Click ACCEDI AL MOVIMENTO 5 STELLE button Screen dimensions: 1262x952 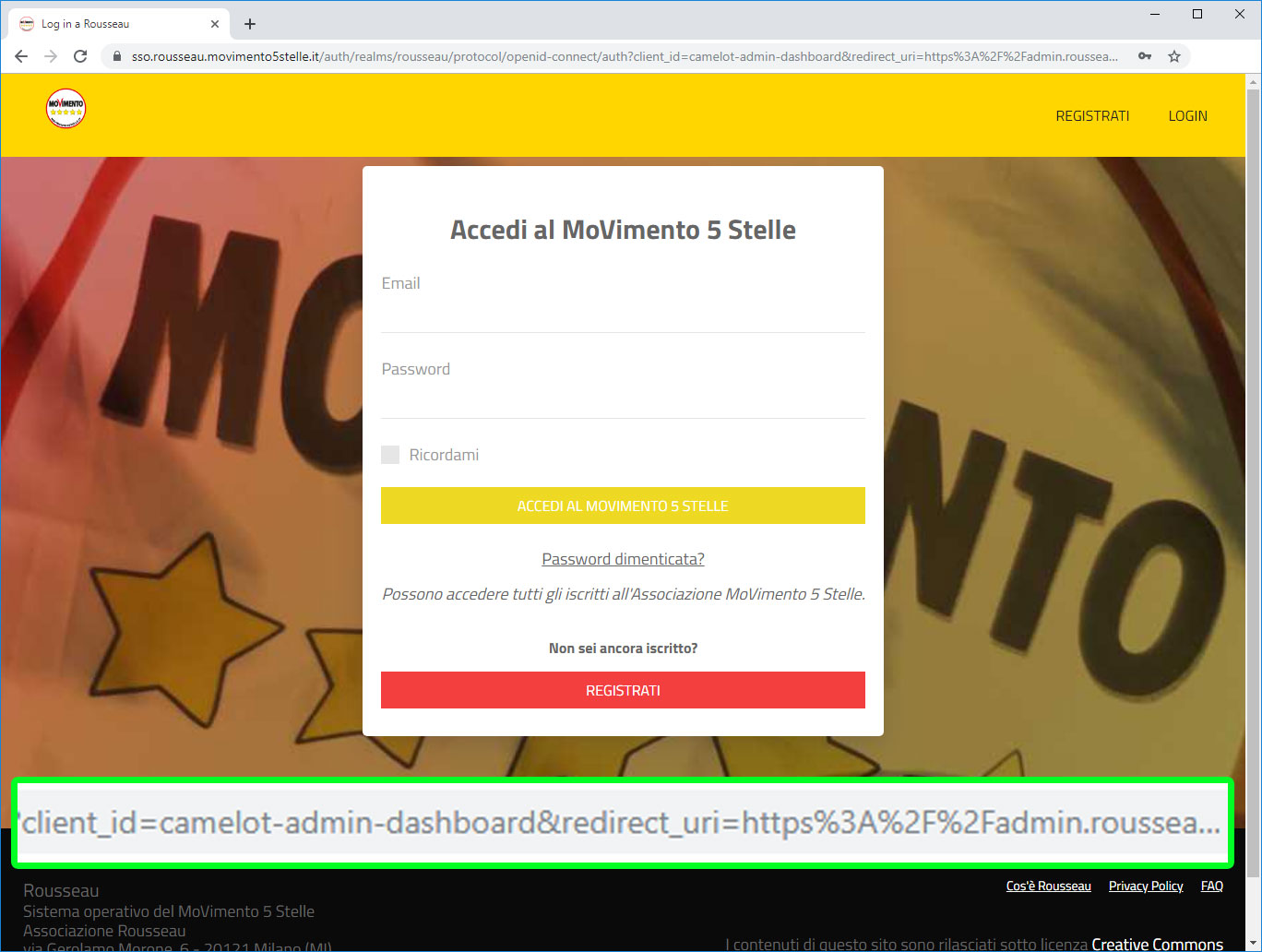coord(623,506)
